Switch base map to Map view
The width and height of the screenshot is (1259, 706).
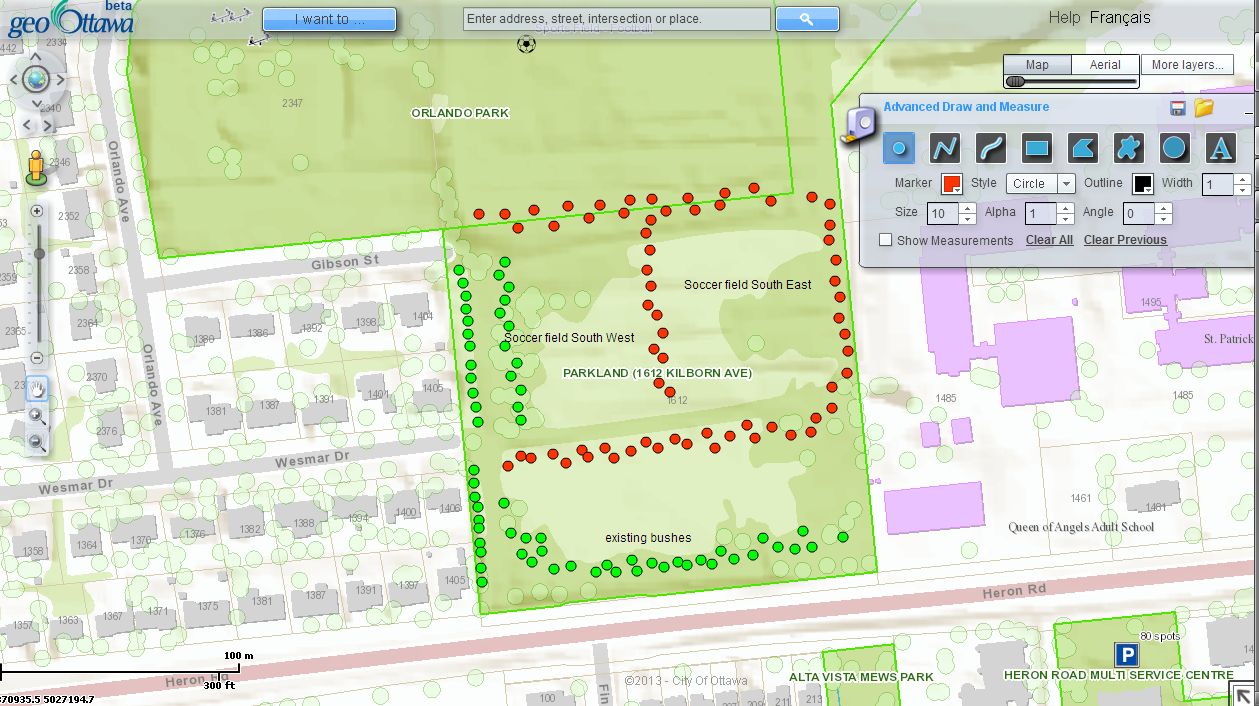(1037, 65)
